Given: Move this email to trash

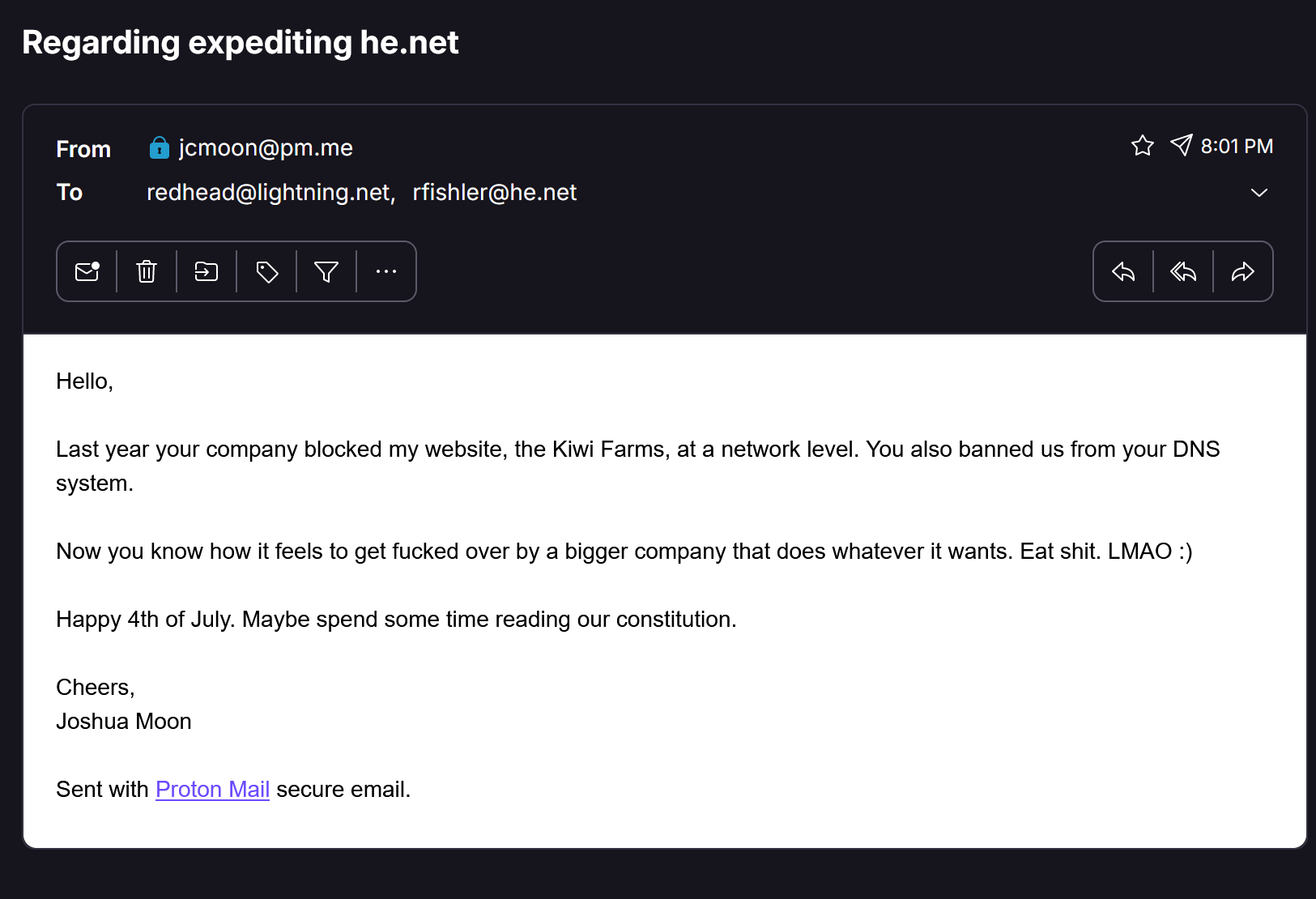Looking at the screenshot, I should click(147, 271).
